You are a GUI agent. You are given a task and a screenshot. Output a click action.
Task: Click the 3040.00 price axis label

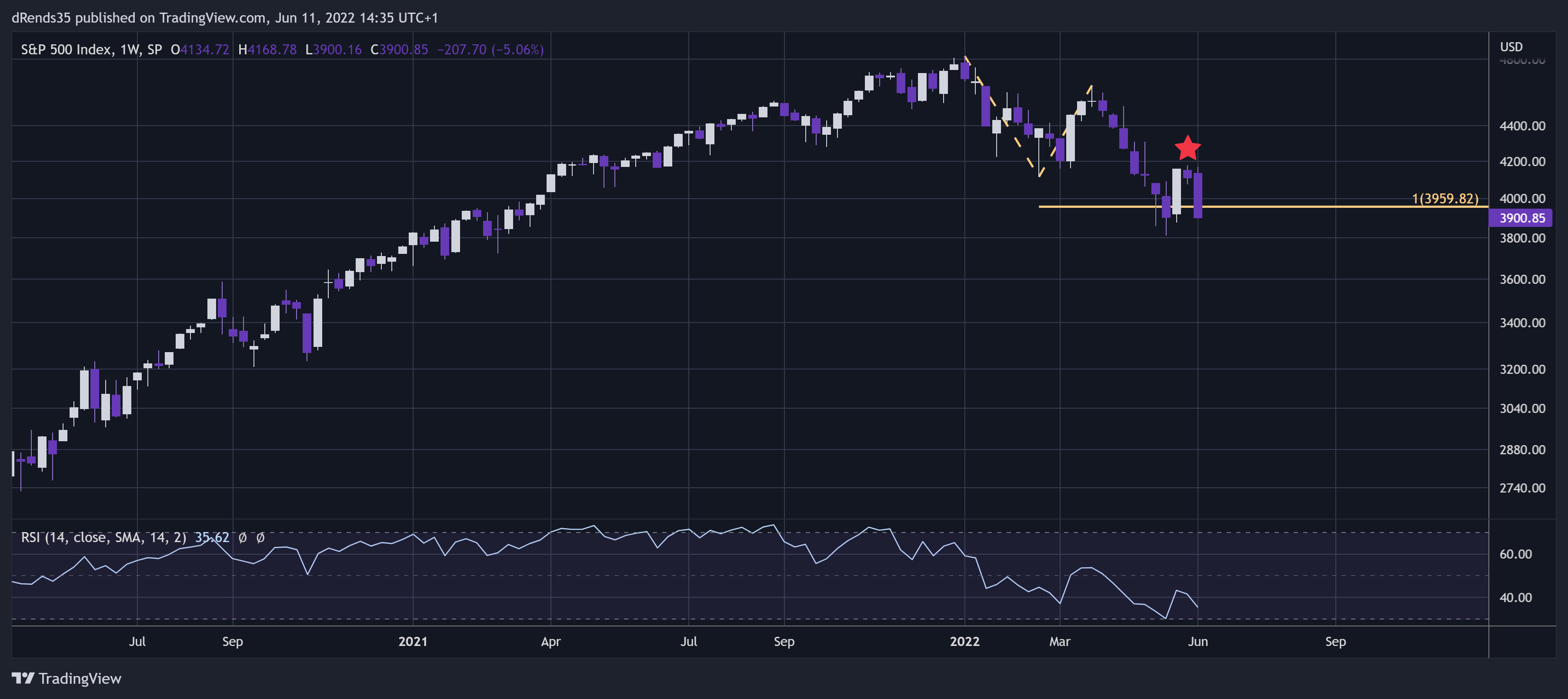[1522, 409]
